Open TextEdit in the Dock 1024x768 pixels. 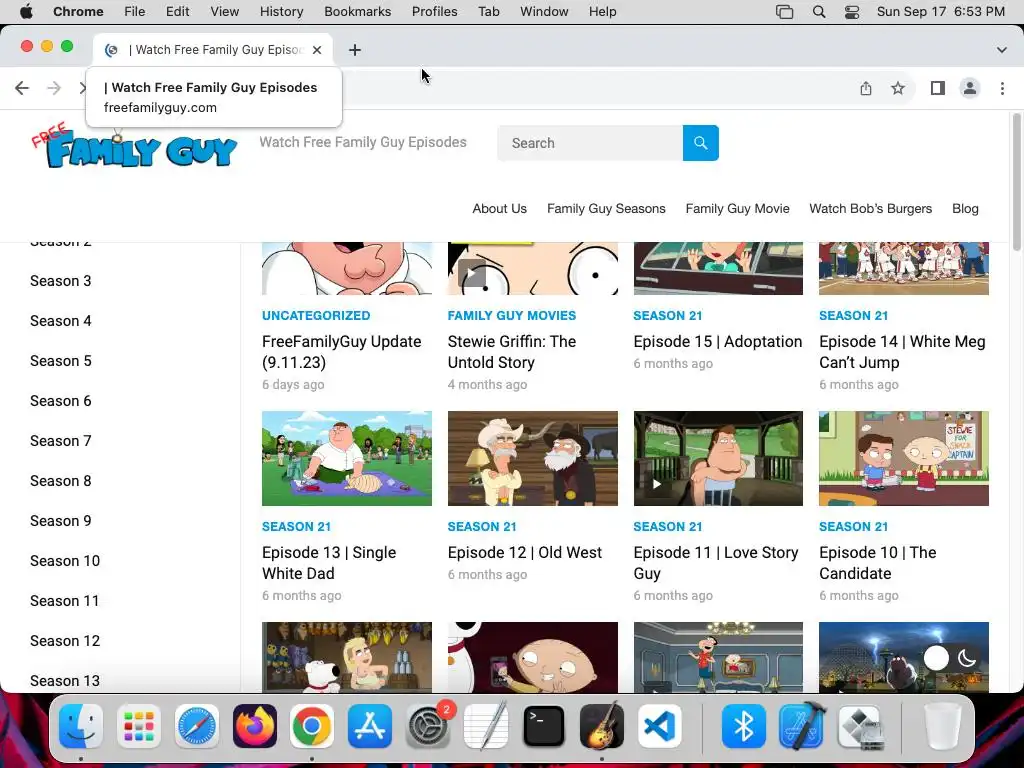point(486,726)
